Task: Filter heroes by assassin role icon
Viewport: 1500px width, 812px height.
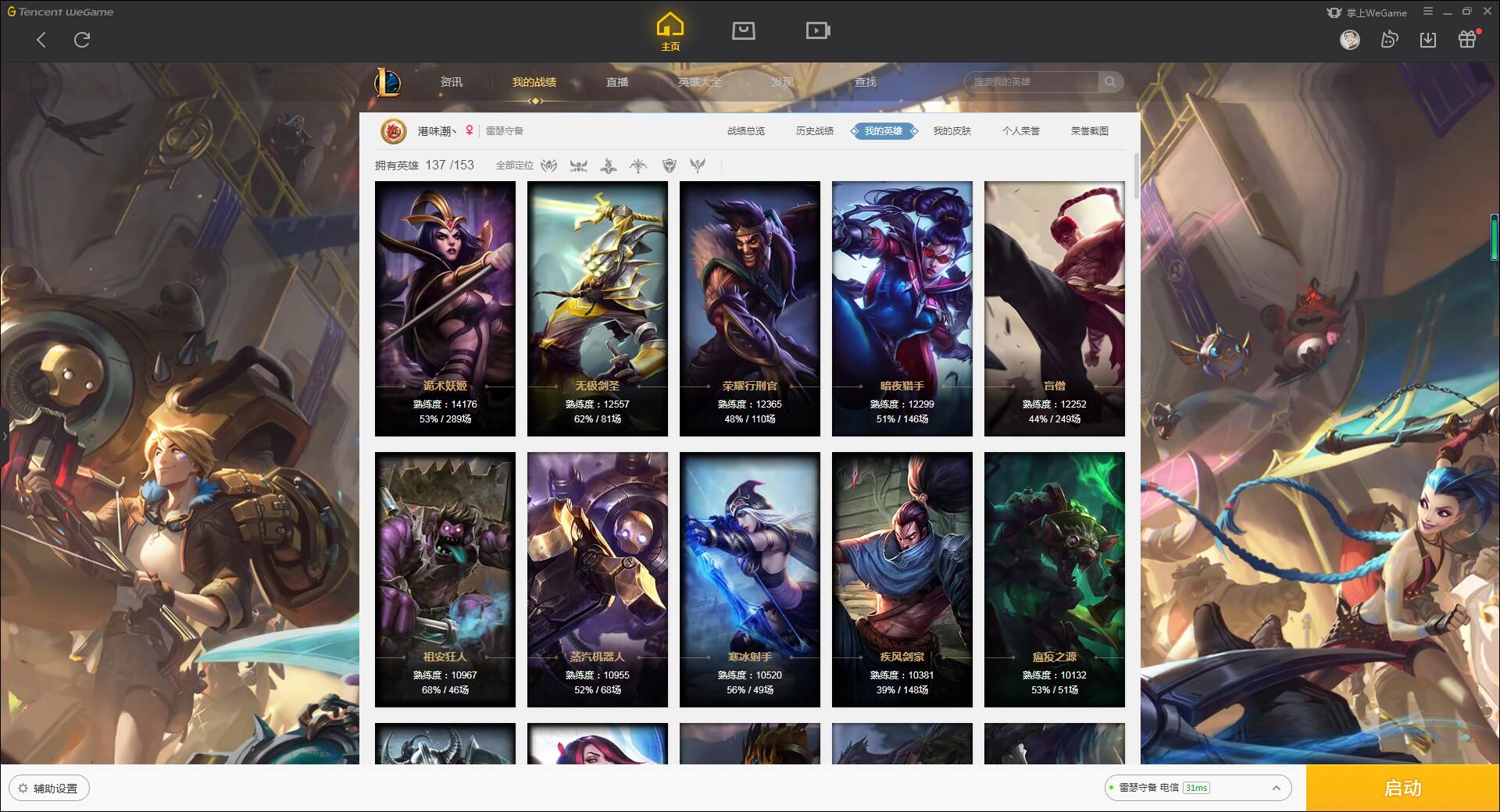Action: (x=579, y=166)
